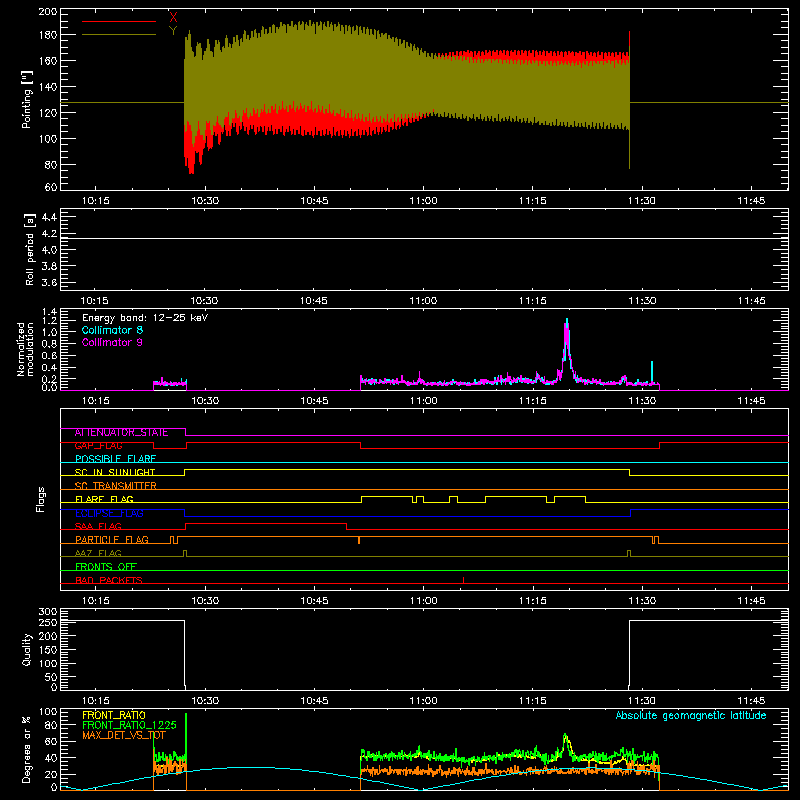Click the red pointing spike near 11:28
This screenshot has height=800, width=800.
(630, 40)
